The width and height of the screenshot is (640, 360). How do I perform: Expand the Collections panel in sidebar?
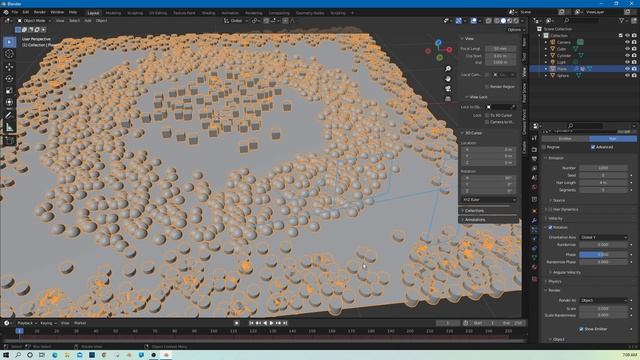[474, 211]
